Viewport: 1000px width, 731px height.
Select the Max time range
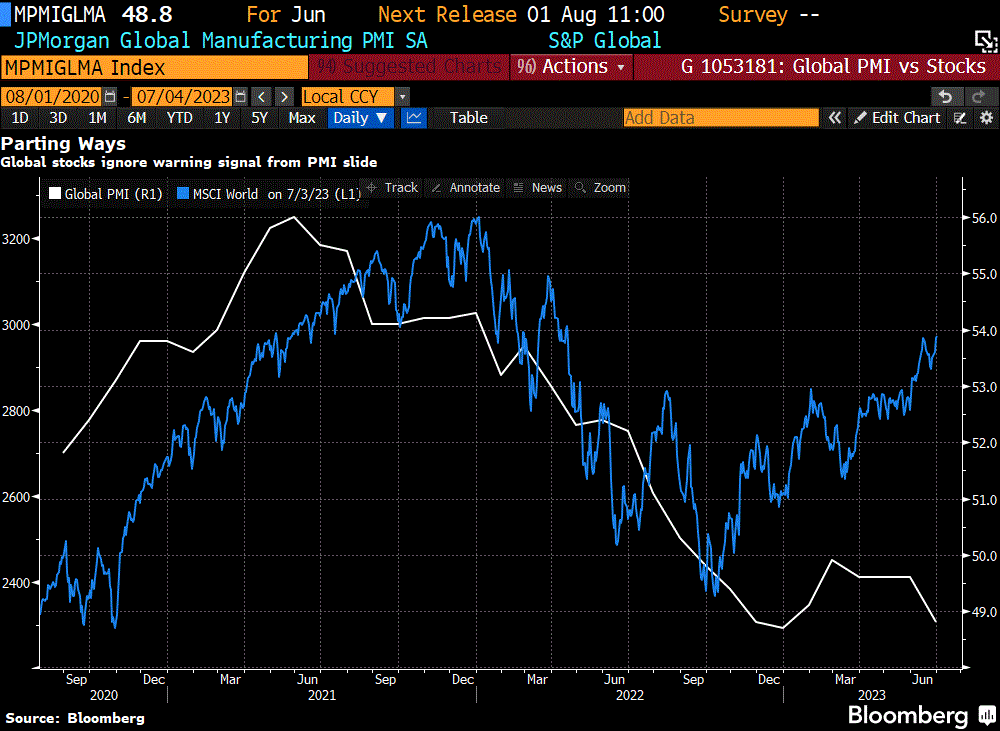click(302, 118)
